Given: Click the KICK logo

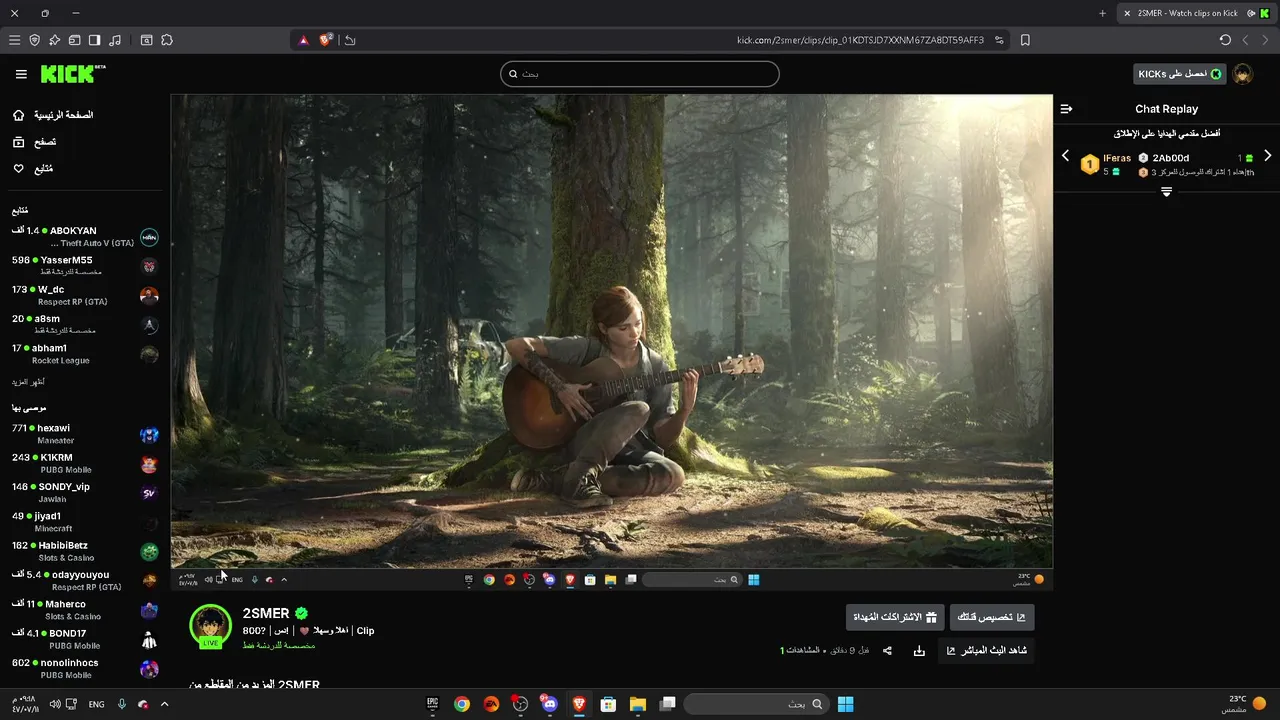Looking at the screenshot, I should 72,74.
